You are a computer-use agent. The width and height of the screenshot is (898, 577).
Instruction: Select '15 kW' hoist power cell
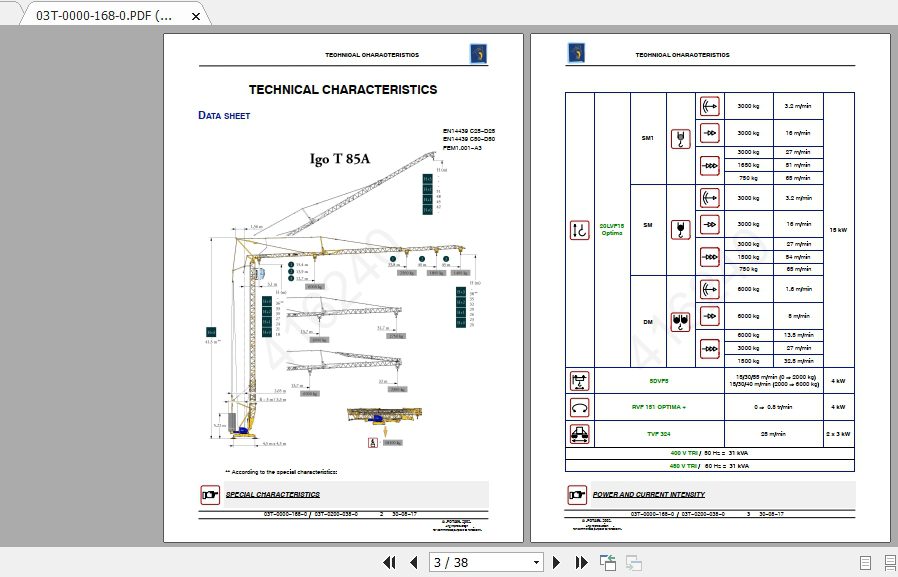coord(838,230)
